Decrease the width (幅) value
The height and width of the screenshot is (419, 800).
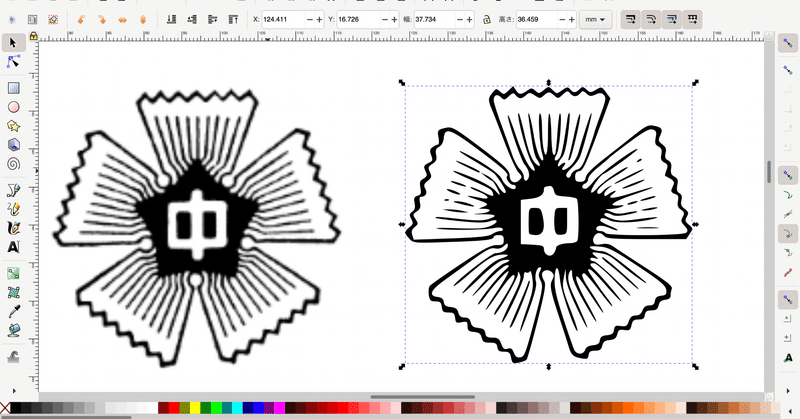tap(460, 19)
